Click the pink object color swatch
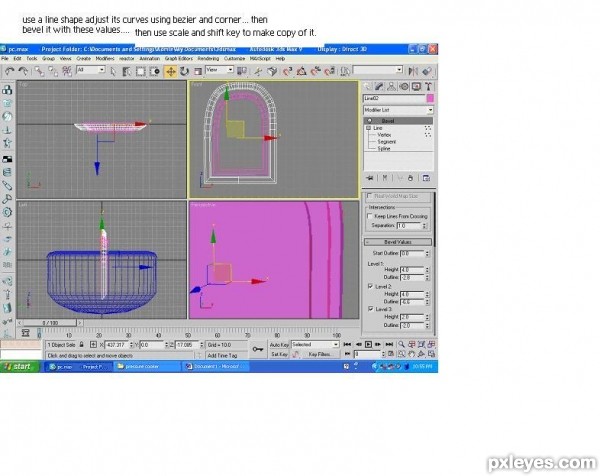 coord(430,98)
